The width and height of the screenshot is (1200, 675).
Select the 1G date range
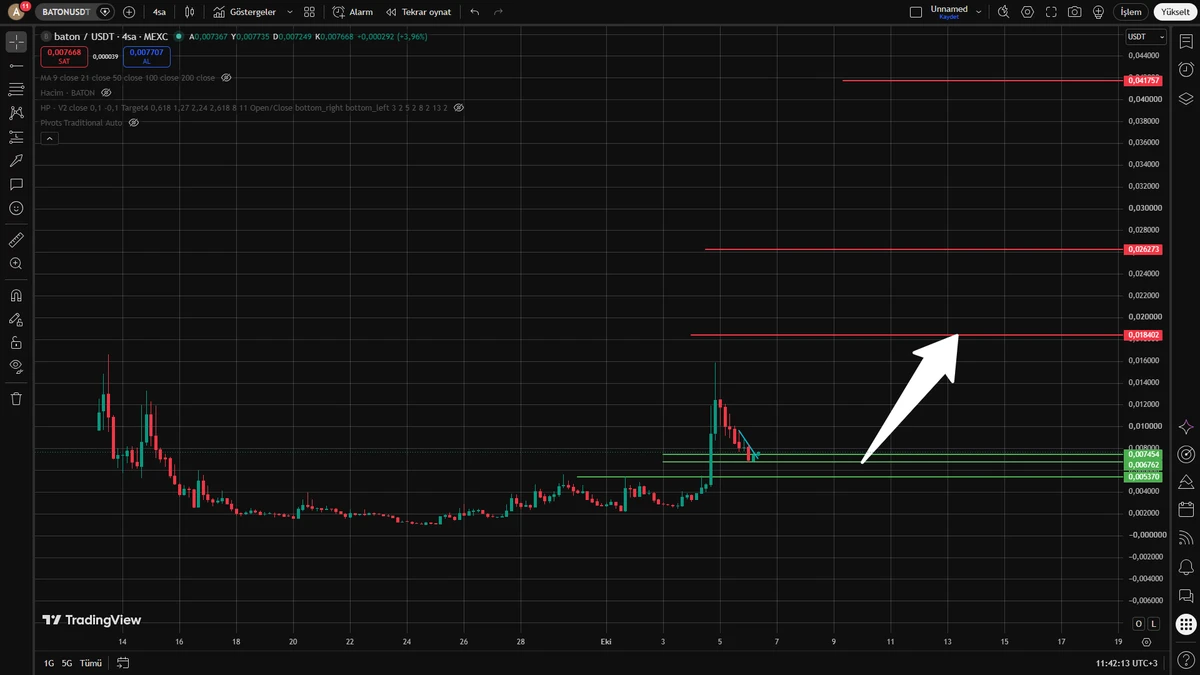pyautogui.click(x=49, y=663)
